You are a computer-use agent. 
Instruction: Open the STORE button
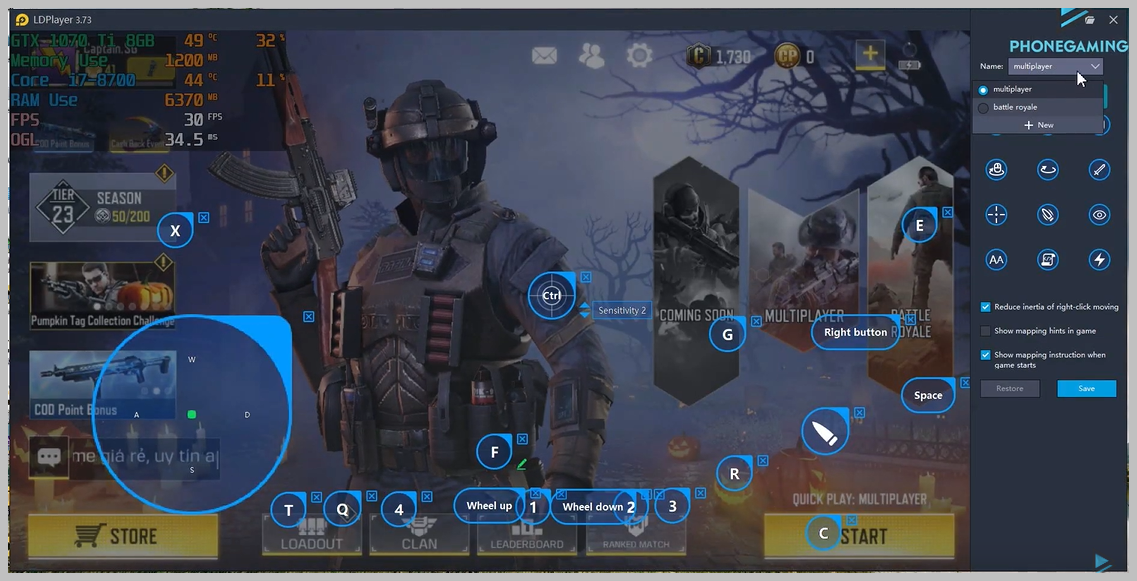pos(123,536)
